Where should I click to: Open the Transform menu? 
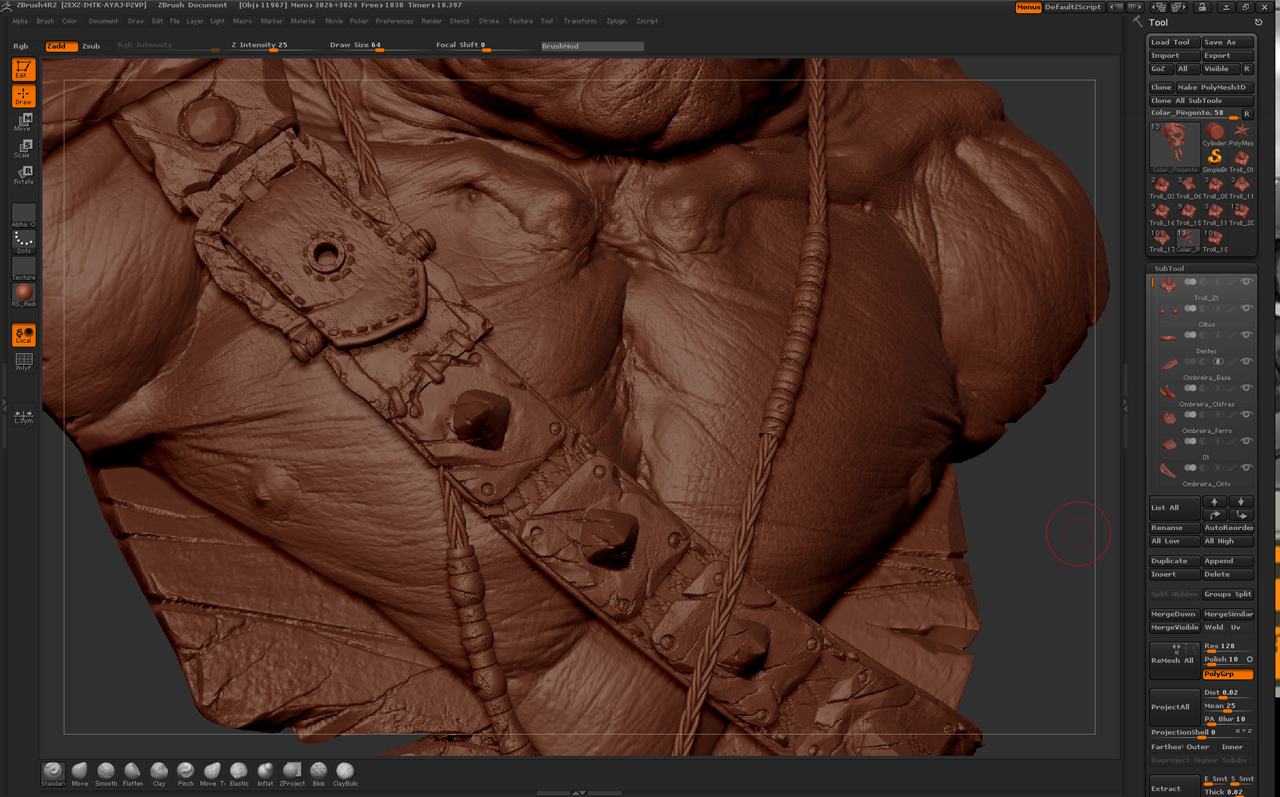coord(580,21)
